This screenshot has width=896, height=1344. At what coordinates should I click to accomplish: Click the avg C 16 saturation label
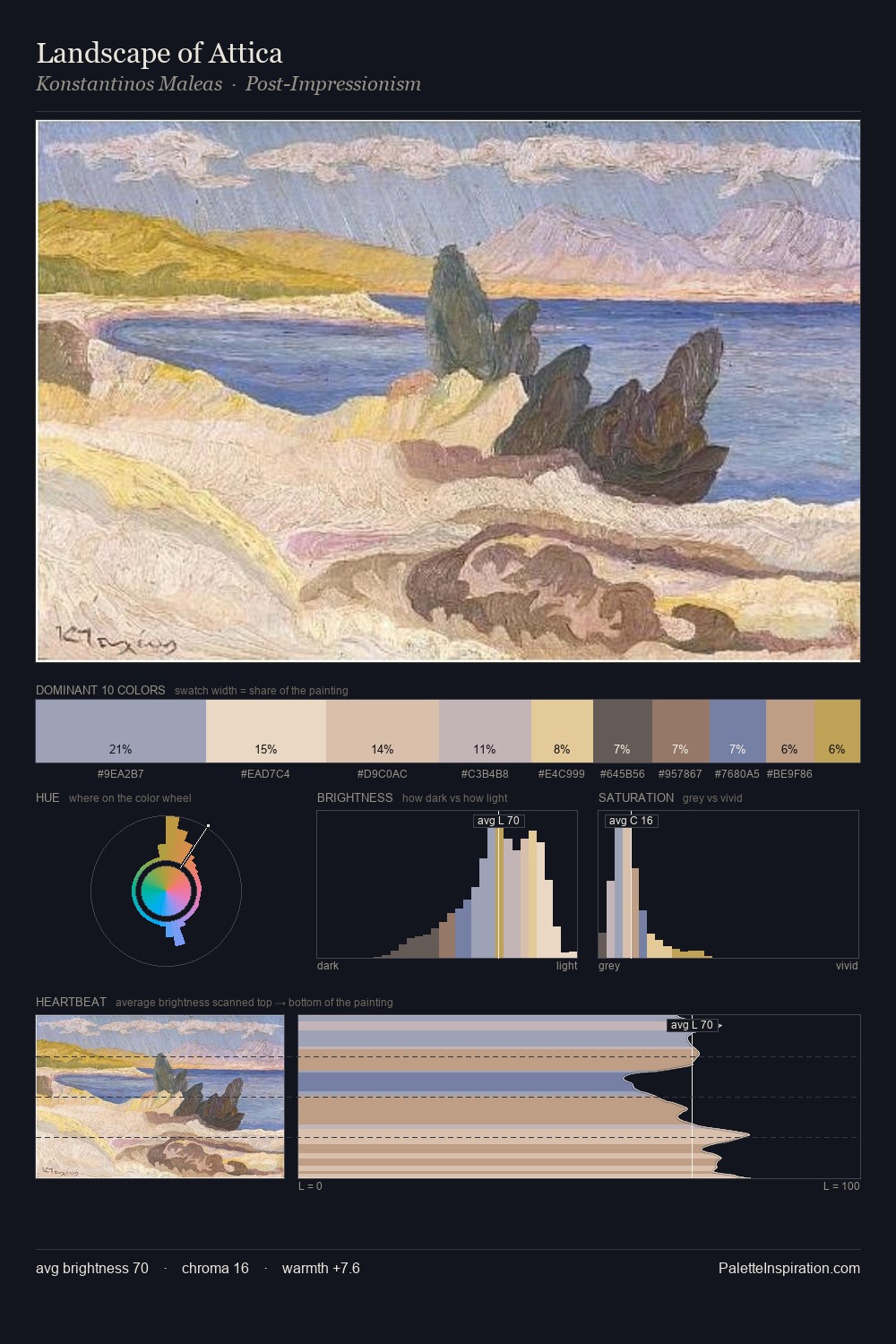click(631, 821)
